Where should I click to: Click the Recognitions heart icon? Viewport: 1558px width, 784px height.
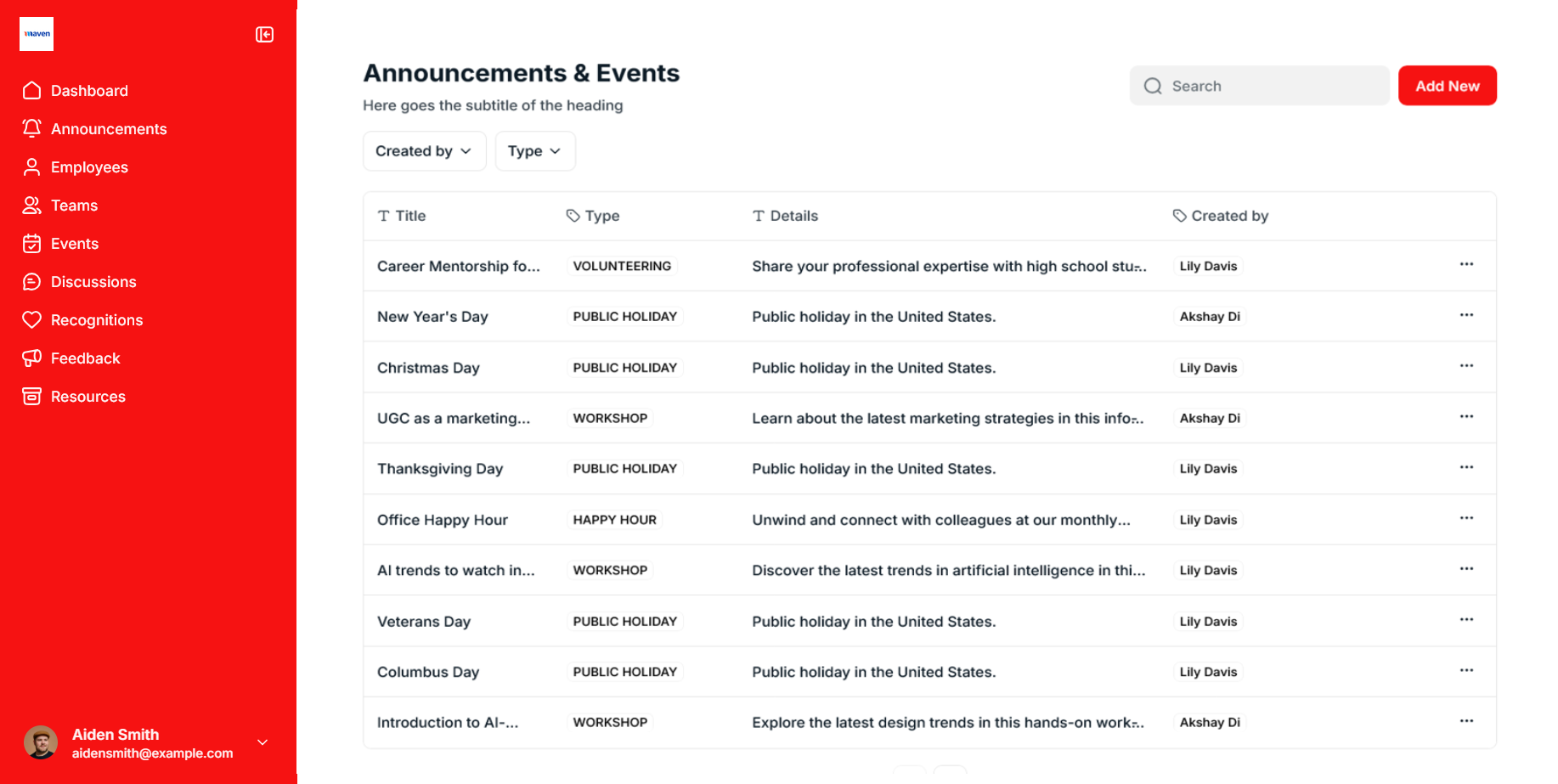tap(32, 320)
